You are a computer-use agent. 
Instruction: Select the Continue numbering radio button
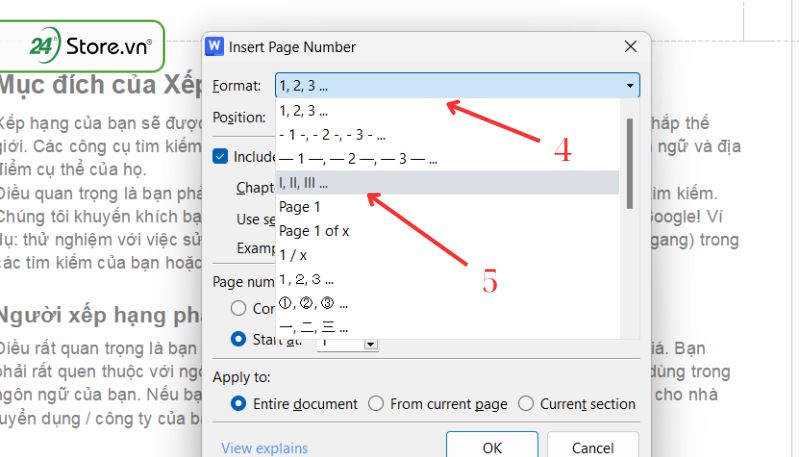238,308
